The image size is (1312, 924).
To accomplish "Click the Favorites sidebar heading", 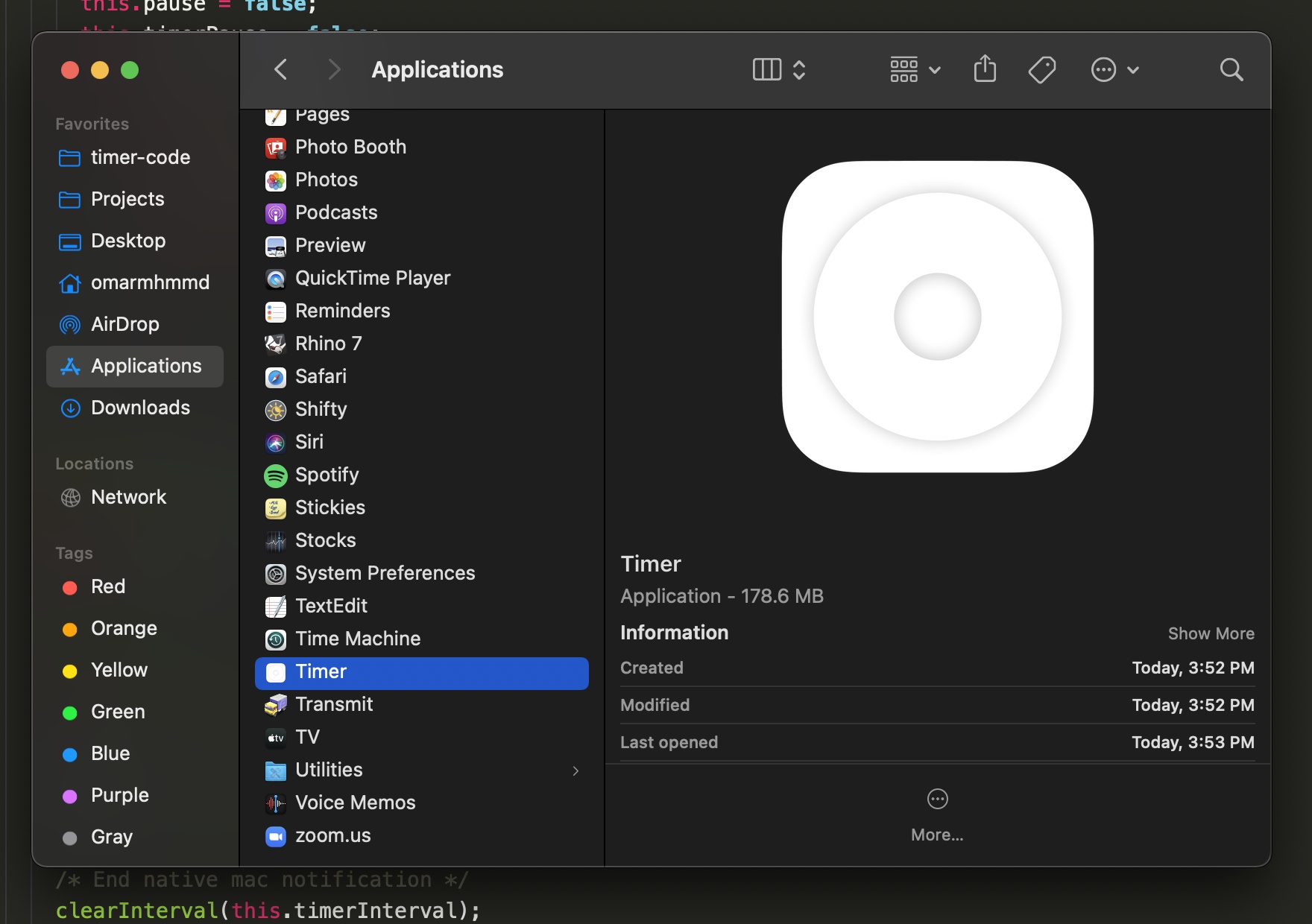I will click(92, 124).
